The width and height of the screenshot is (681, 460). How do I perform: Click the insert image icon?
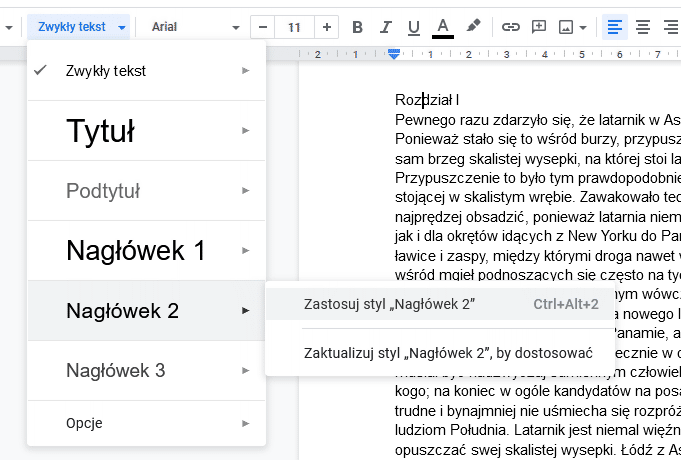572,27
